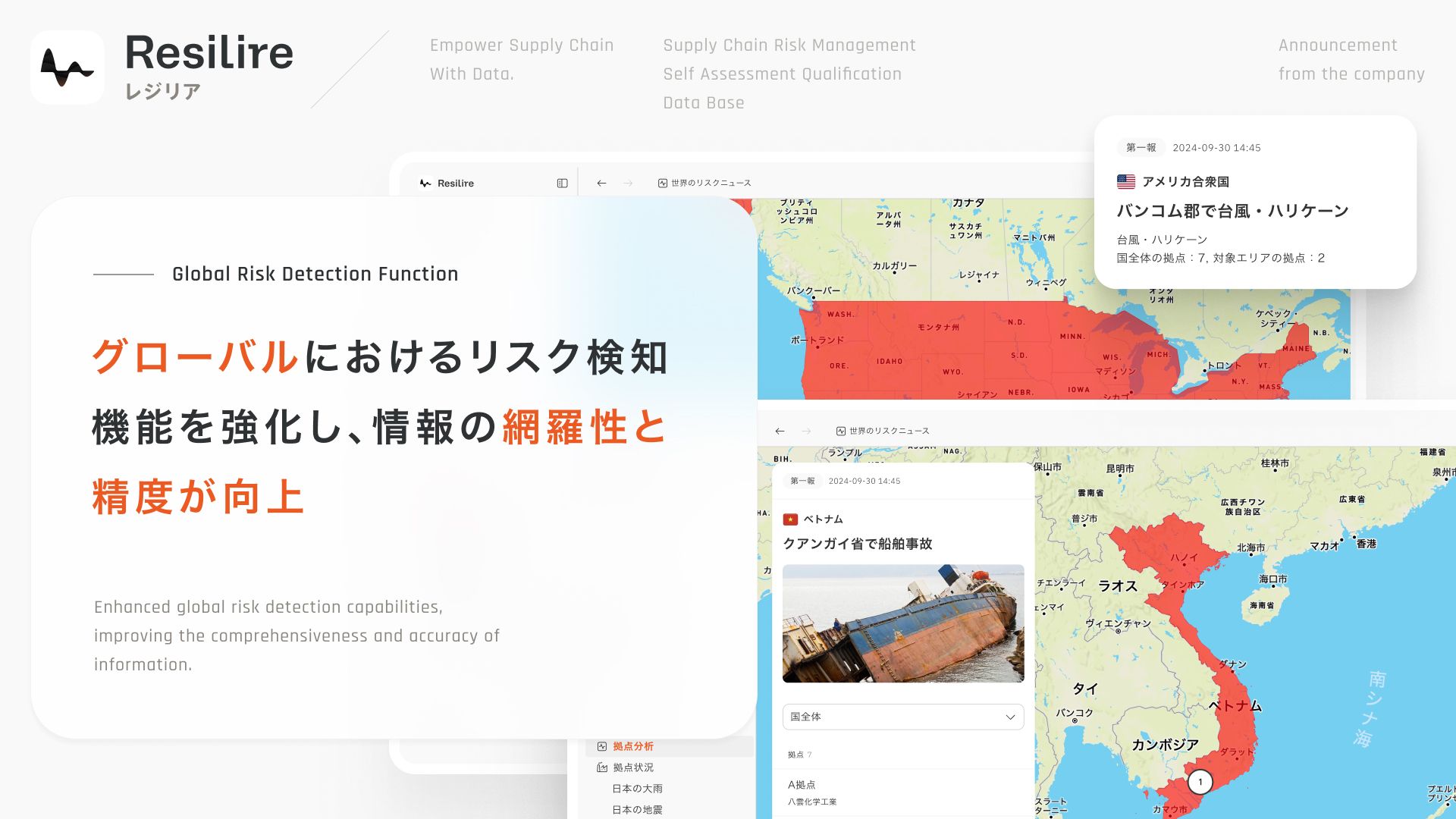Select 日本の大雨 in the sidebar list

pos(637,789)
